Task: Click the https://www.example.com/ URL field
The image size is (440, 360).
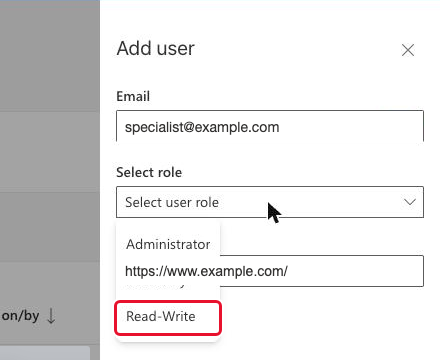Action: (270, 271)
